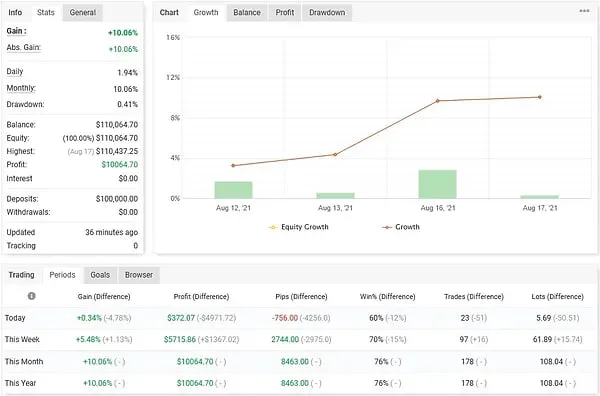Switch to the Trading tab
This screenshot has width=600, height=396.
pos(21,275)
